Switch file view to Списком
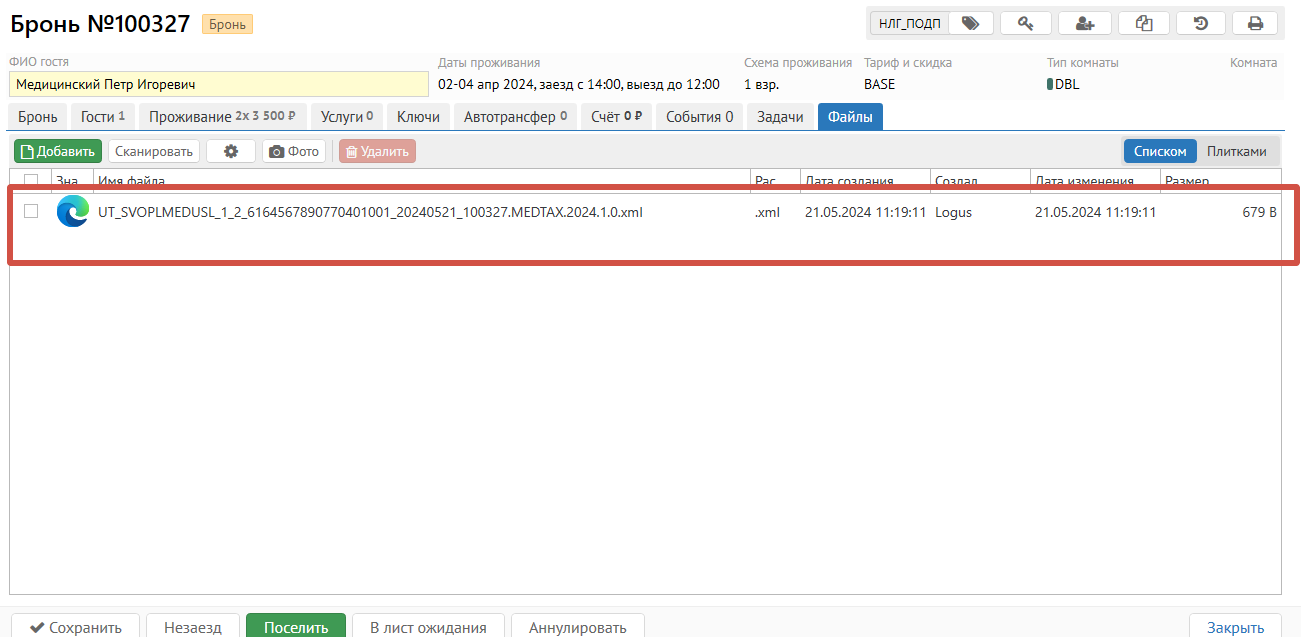This screenshot has width=1301, height=637. pyautogui.click(x=1160, y=151)
